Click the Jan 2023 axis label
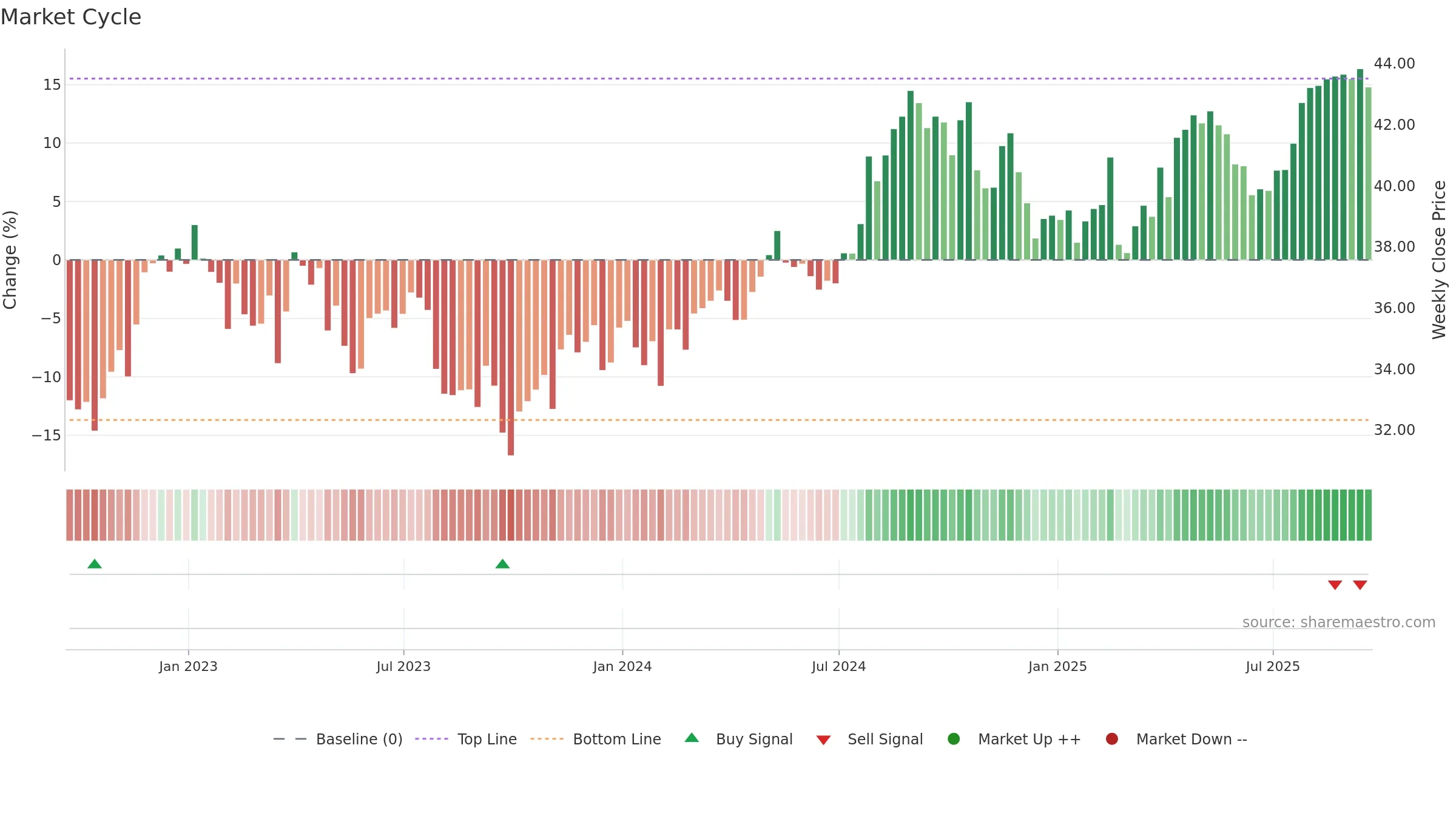The image size is (1456, 819). pos(188,666)
